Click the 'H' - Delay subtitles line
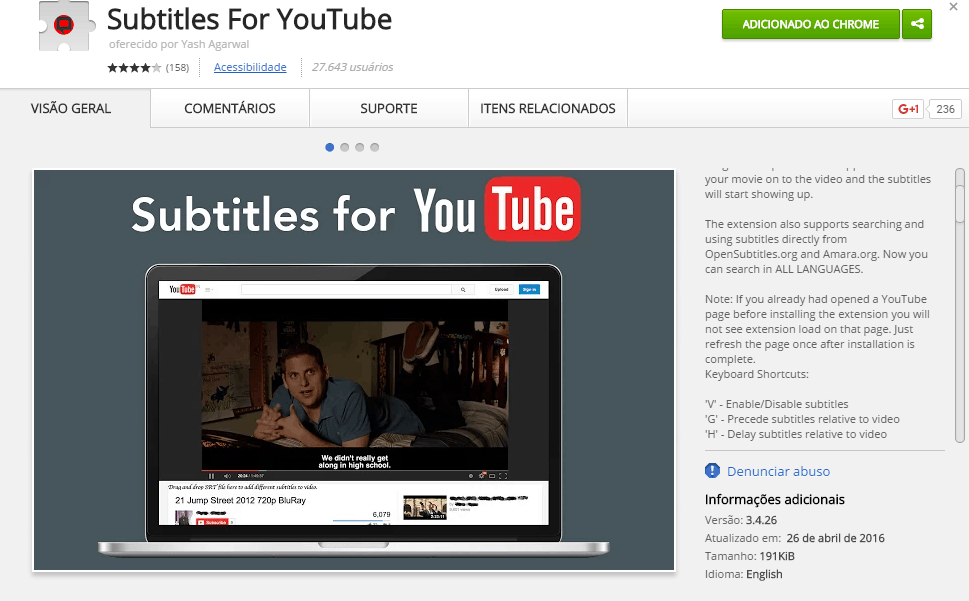The image size is (969, 601). coord(795,434)
